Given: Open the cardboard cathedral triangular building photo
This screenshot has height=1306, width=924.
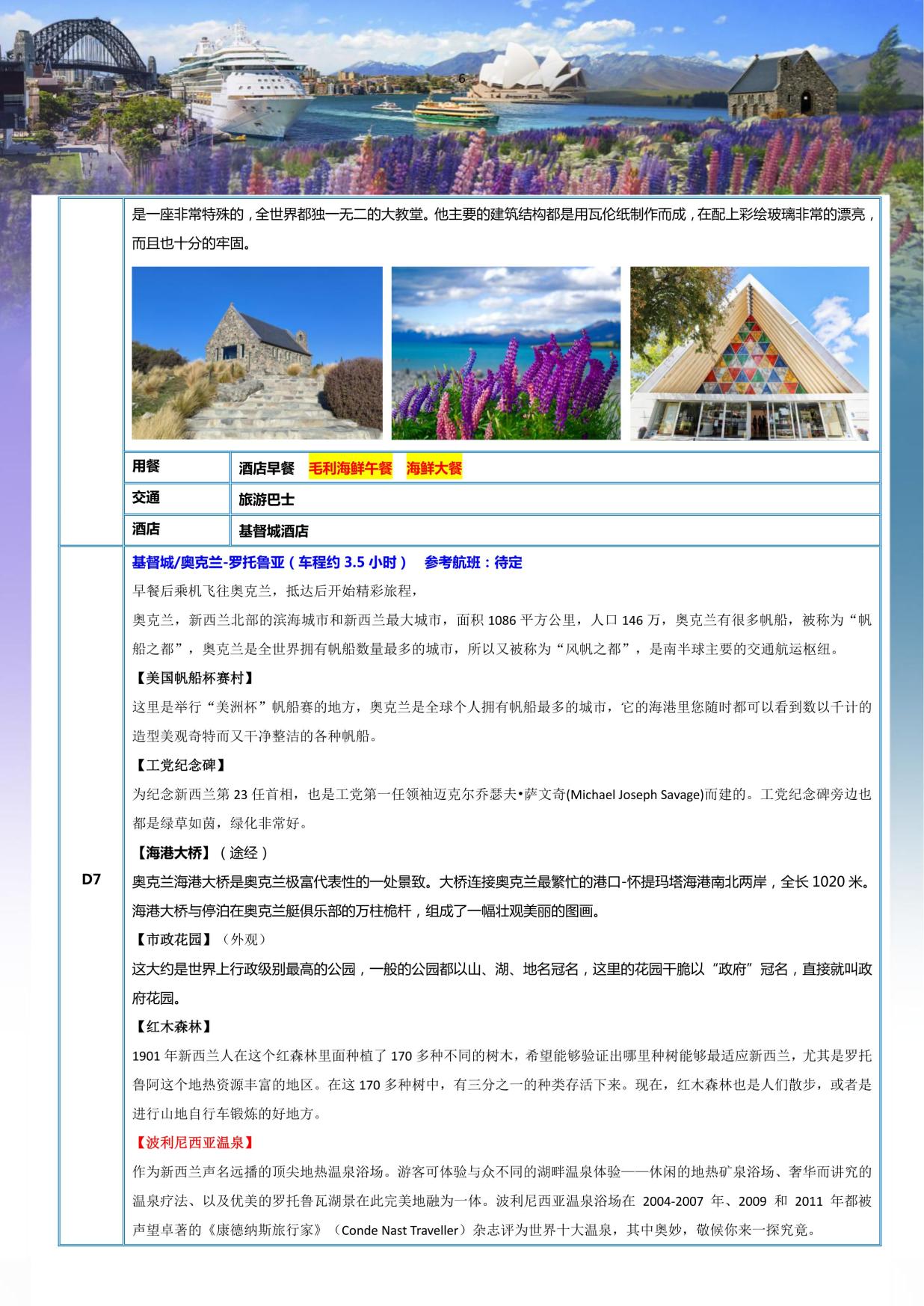Looking at the screenshot, I should coord(749,352).
